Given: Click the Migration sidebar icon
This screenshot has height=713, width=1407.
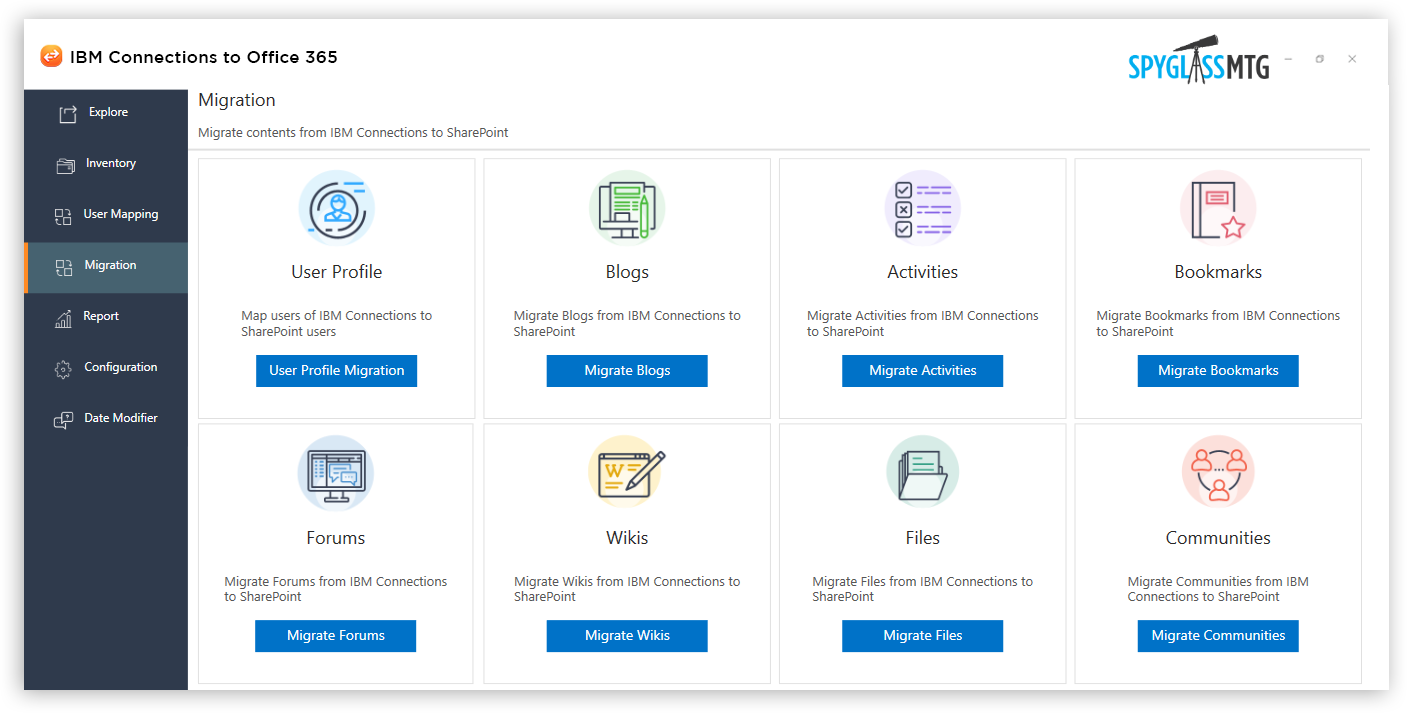Looking at the screenshot, I should point(64,267).
